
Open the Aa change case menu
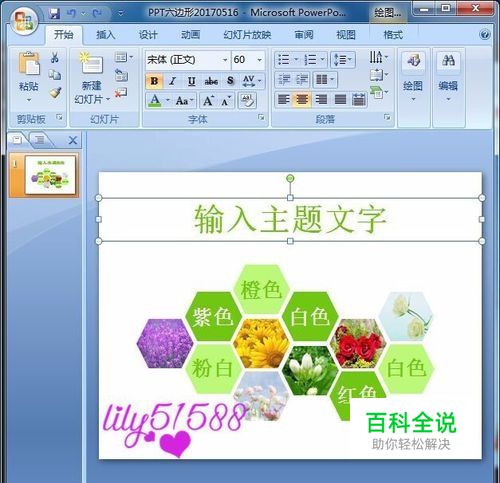pos(184,100)
